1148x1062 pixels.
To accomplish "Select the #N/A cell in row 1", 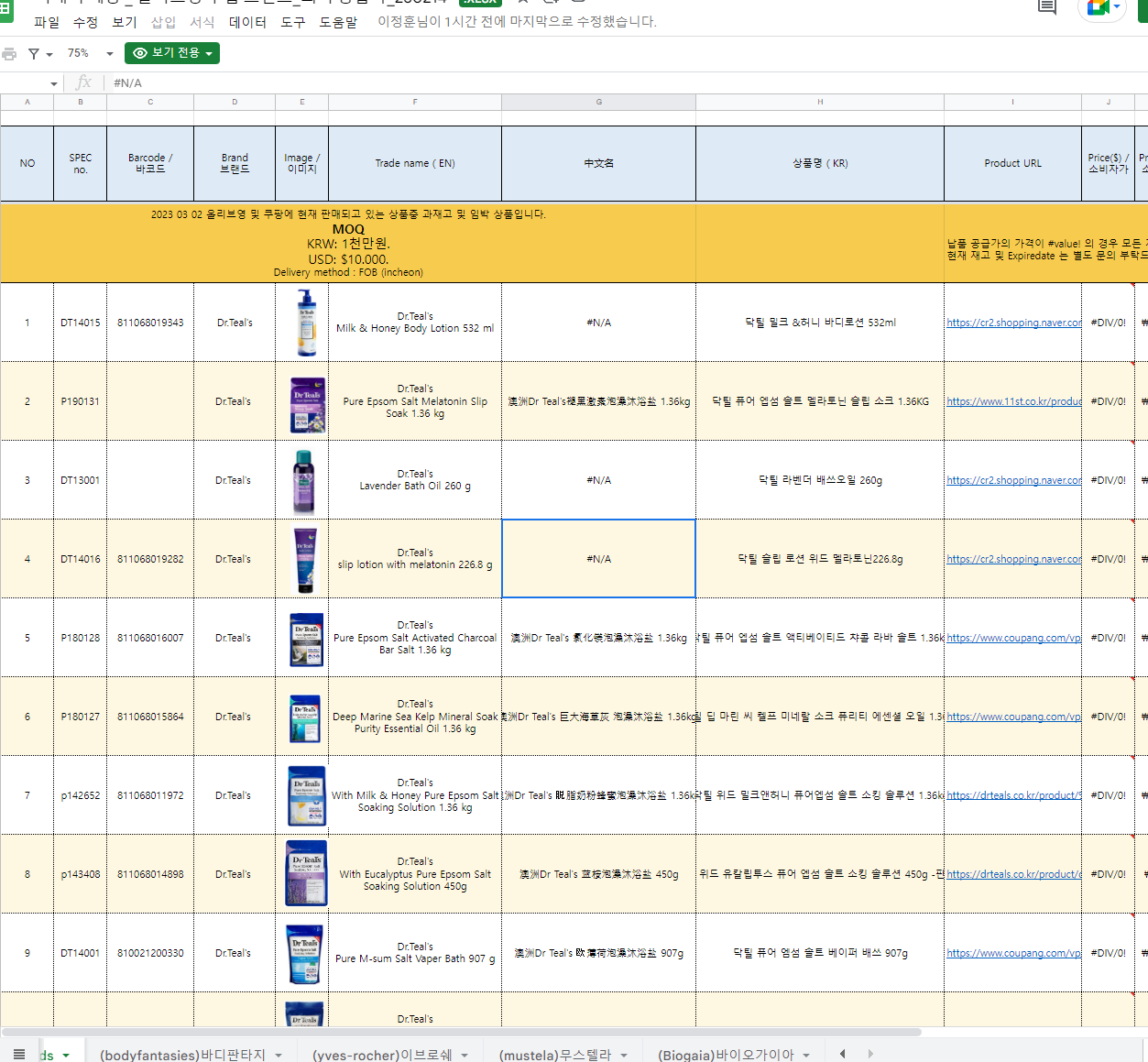I will (599, 323).
